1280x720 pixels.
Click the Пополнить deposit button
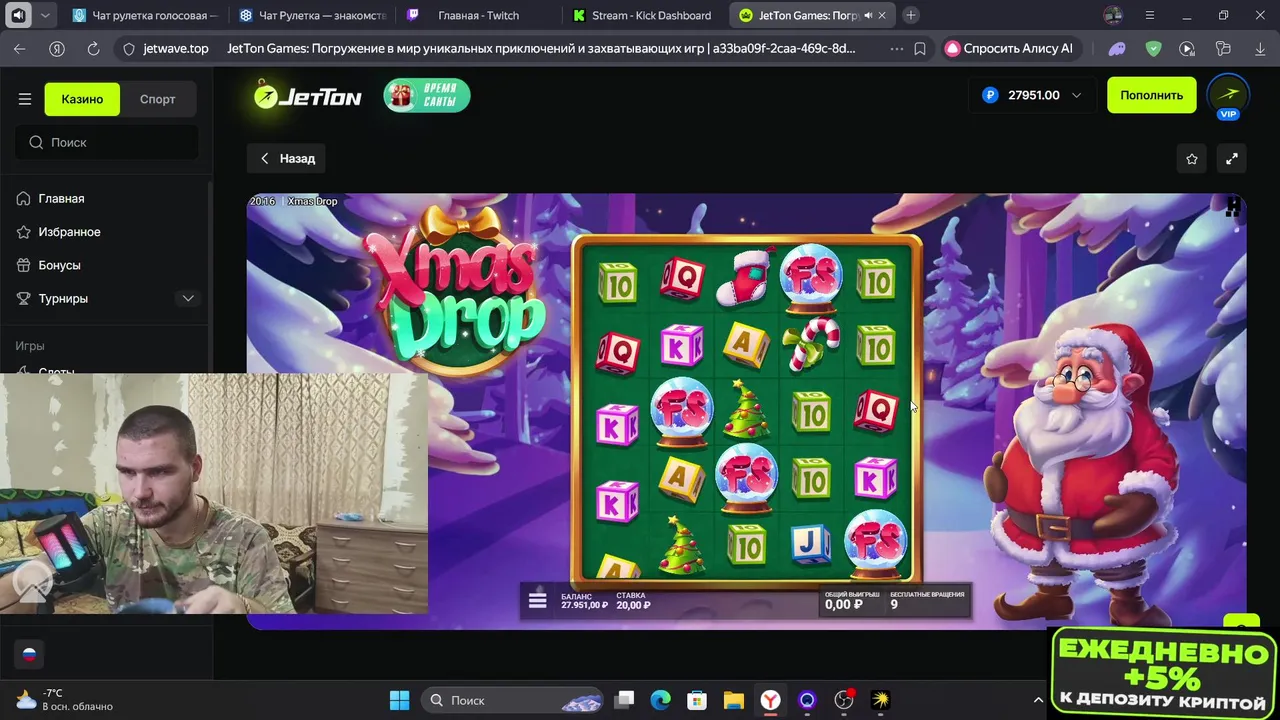click(x=1151, y=95)
